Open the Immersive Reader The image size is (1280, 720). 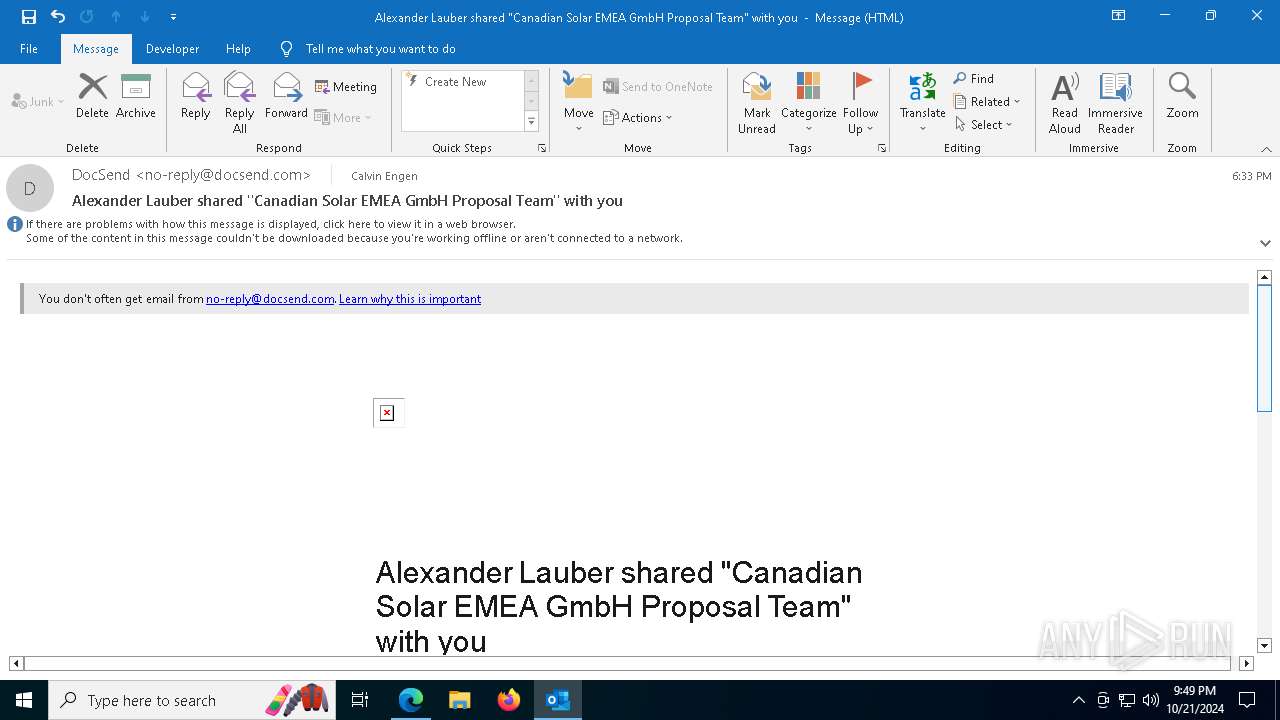[1116, 102]
